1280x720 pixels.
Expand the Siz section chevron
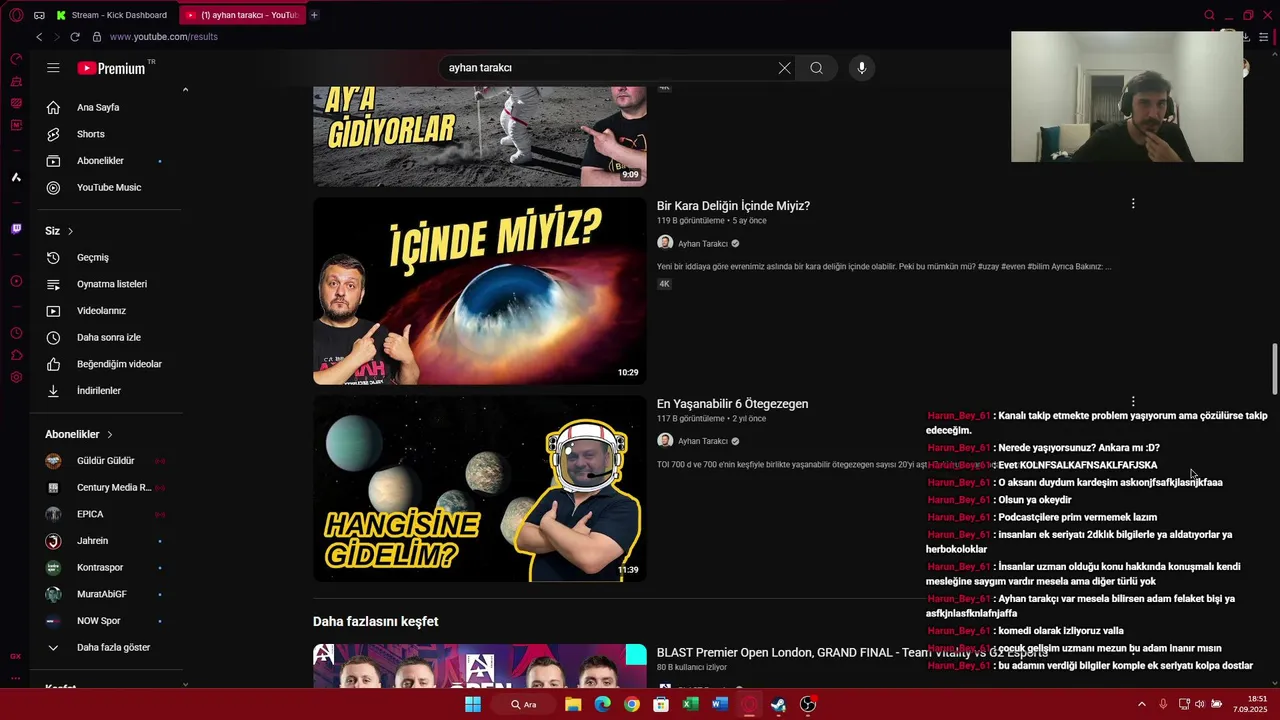click(70, 231)
